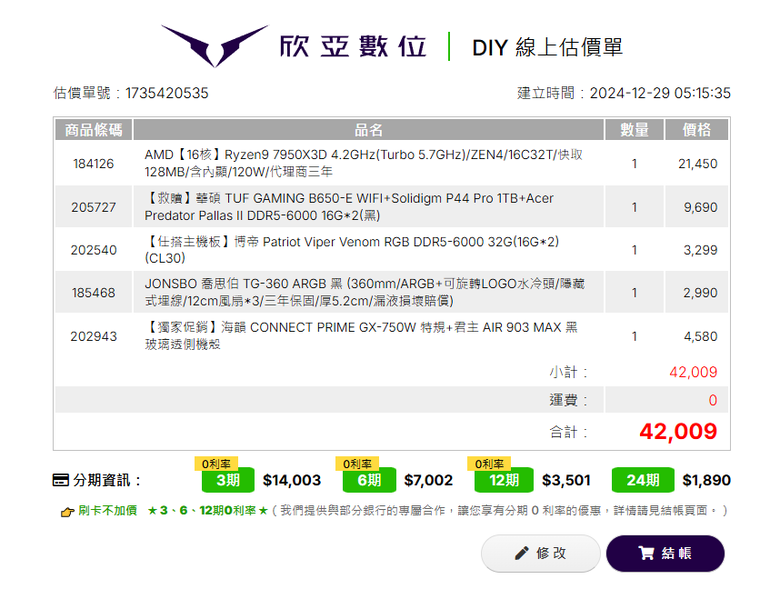This screenshot has height=589, width=780.
Task: Click the ★3、6、12期0利率★ text
Action: 208,511
